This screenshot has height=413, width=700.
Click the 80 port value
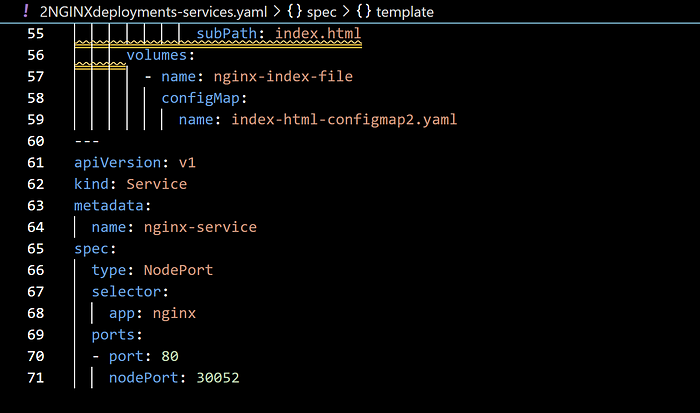[x=170, y=356]
